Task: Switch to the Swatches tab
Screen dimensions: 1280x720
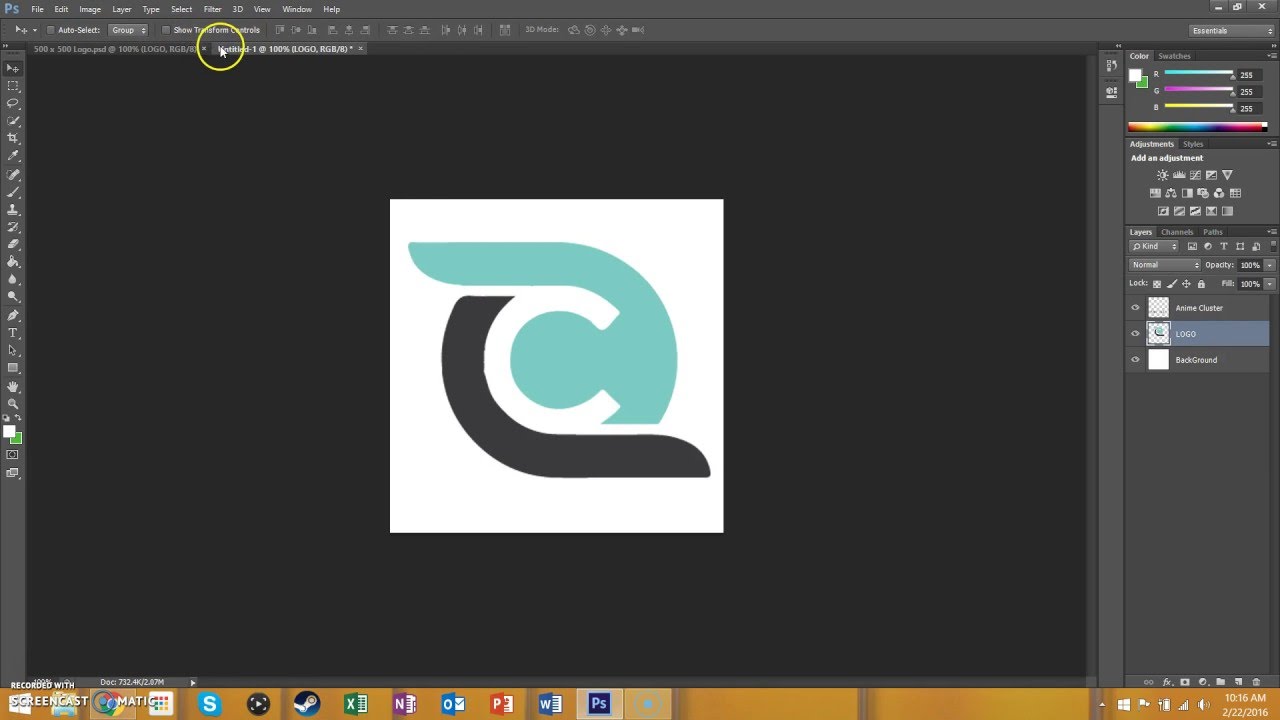Action: (1174, 56)
